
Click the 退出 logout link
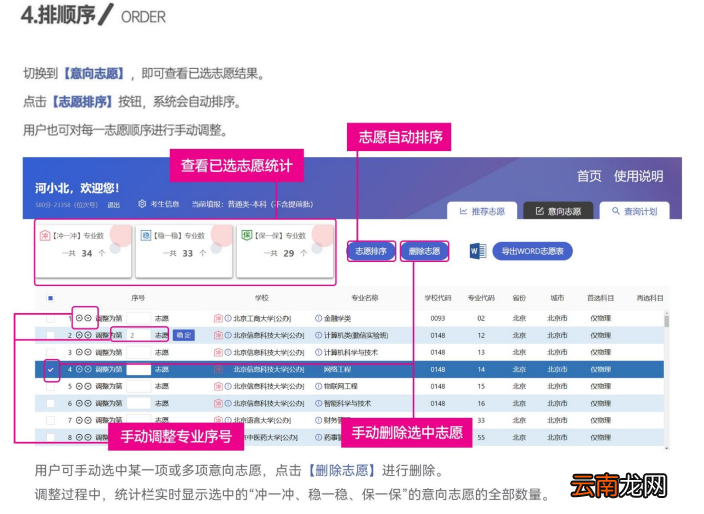click(x=114, y=205)
